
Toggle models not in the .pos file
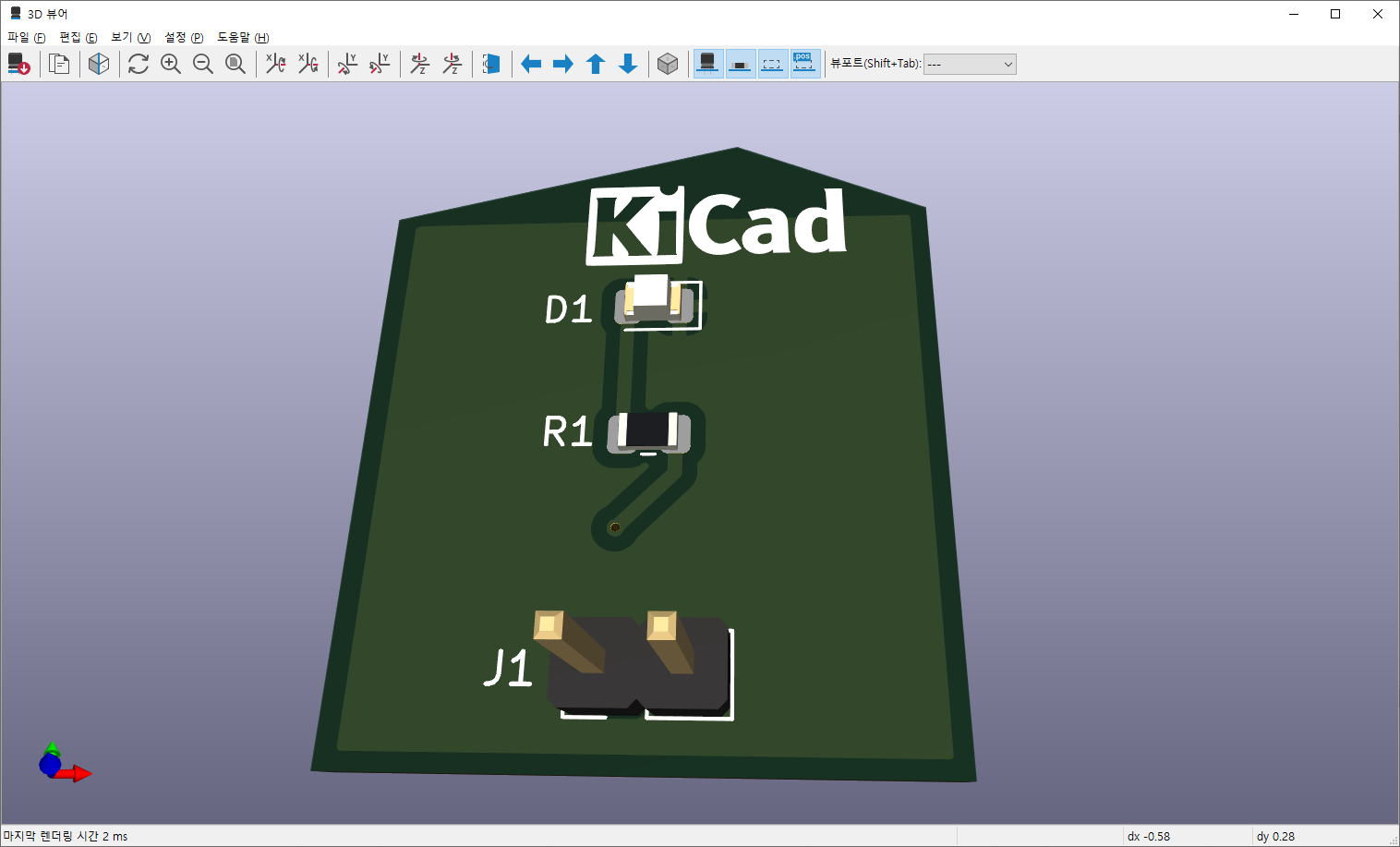pyautogui.click(x=805, y=64)
